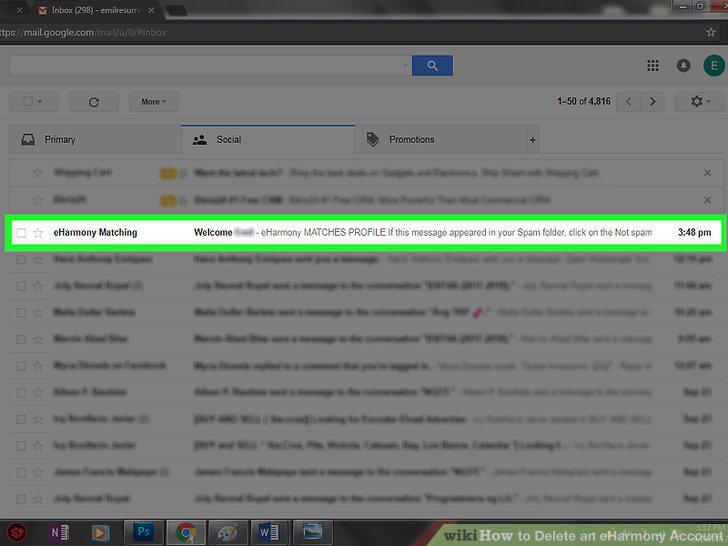This screenshot has height=546, width=728.
Task: Add inbox category with plus button
Action: tap(533, 139)
